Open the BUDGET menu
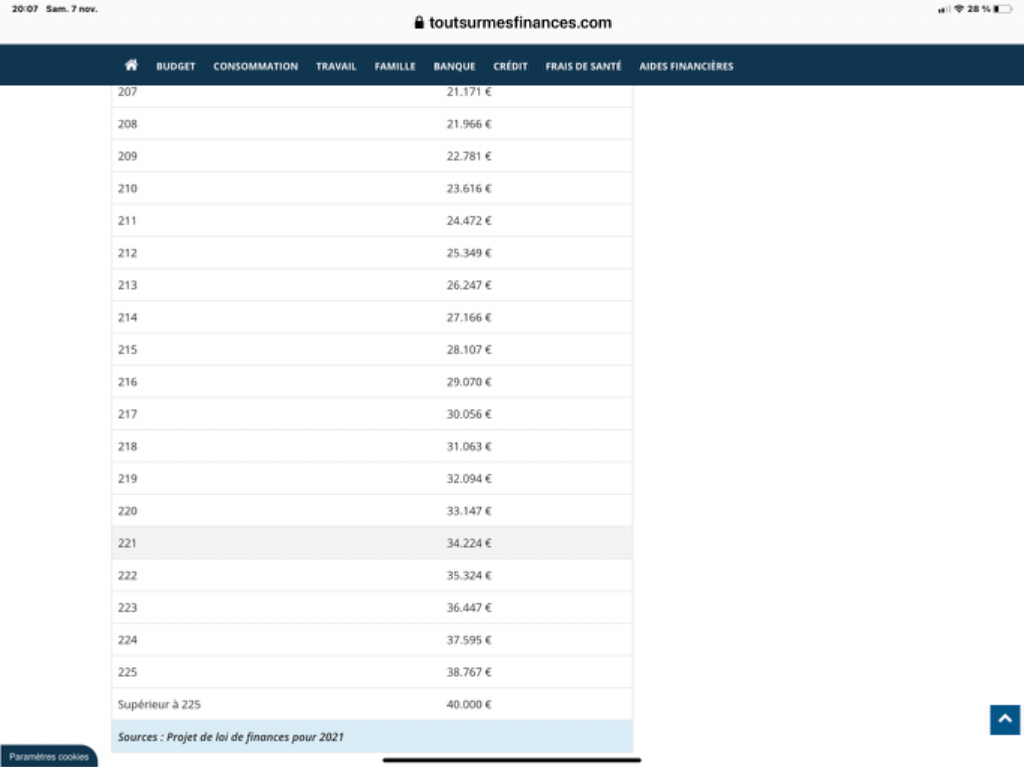This screenshot has width=1024, height=767. click(175, 67)
